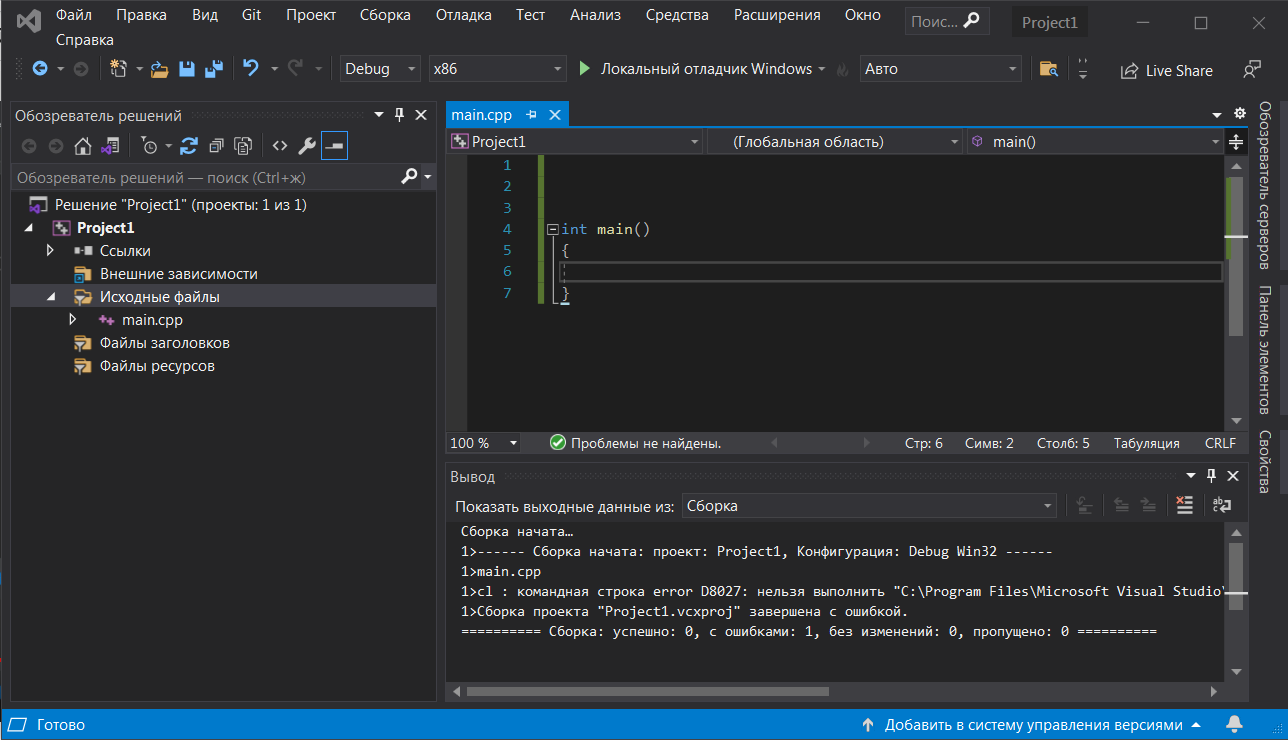The image size is (1288, 740).
Task: Expand the main.cpp tree node arrow
Action: point(72,320)
